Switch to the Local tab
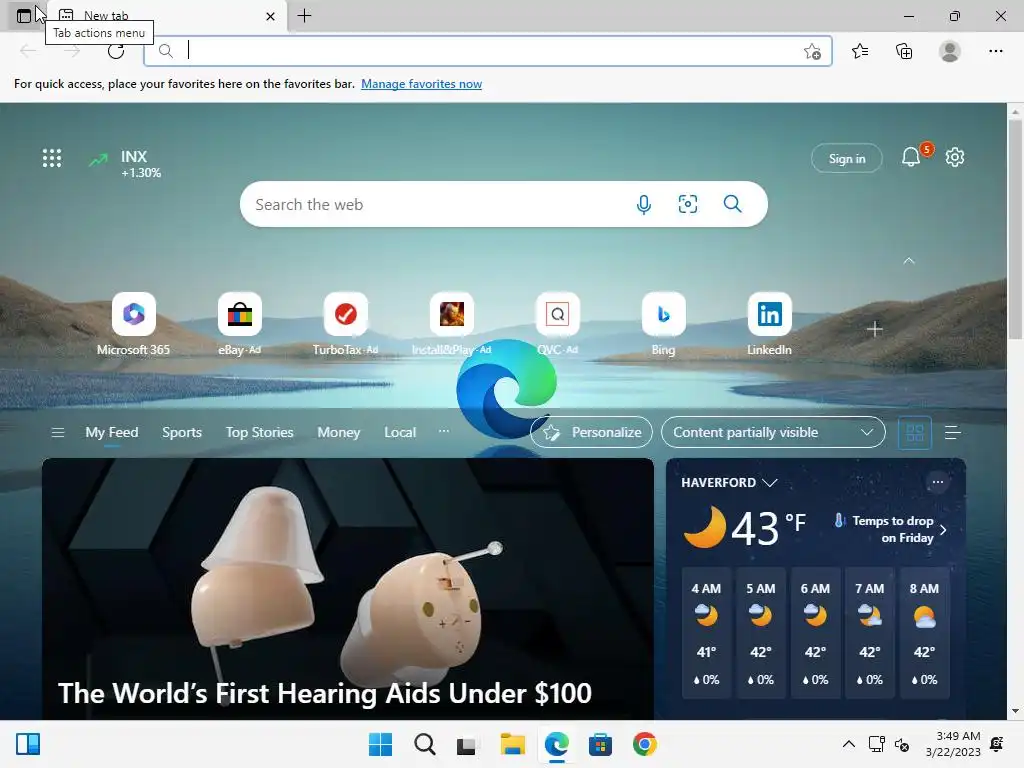 click(400, 432)
